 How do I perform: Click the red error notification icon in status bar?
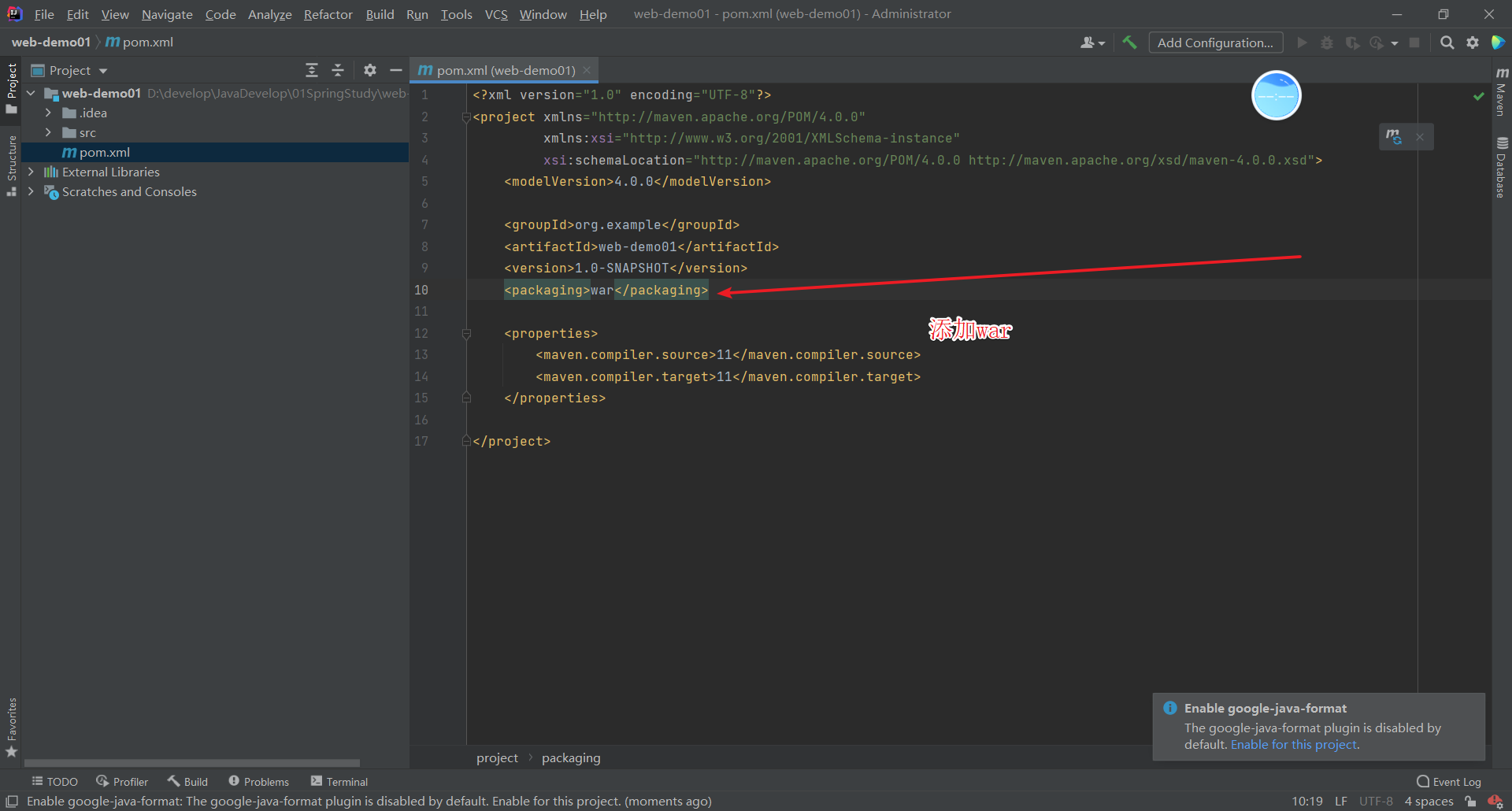[x=1495, y=802]
